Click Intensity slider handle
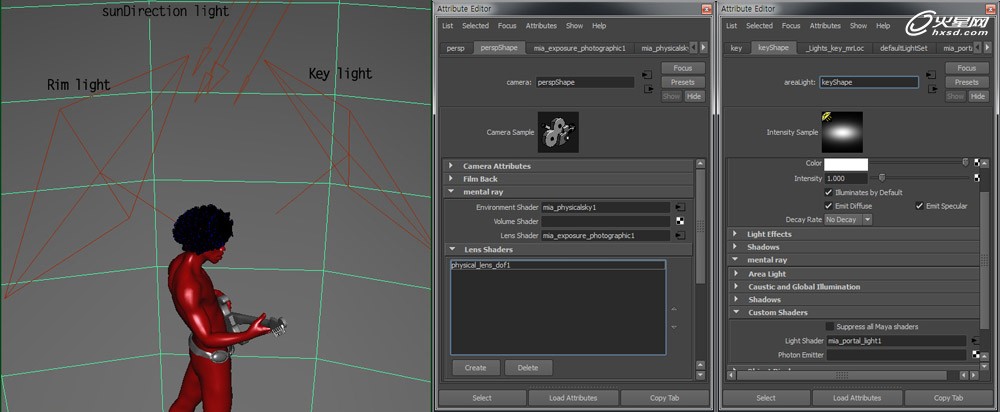 (882, 178)
